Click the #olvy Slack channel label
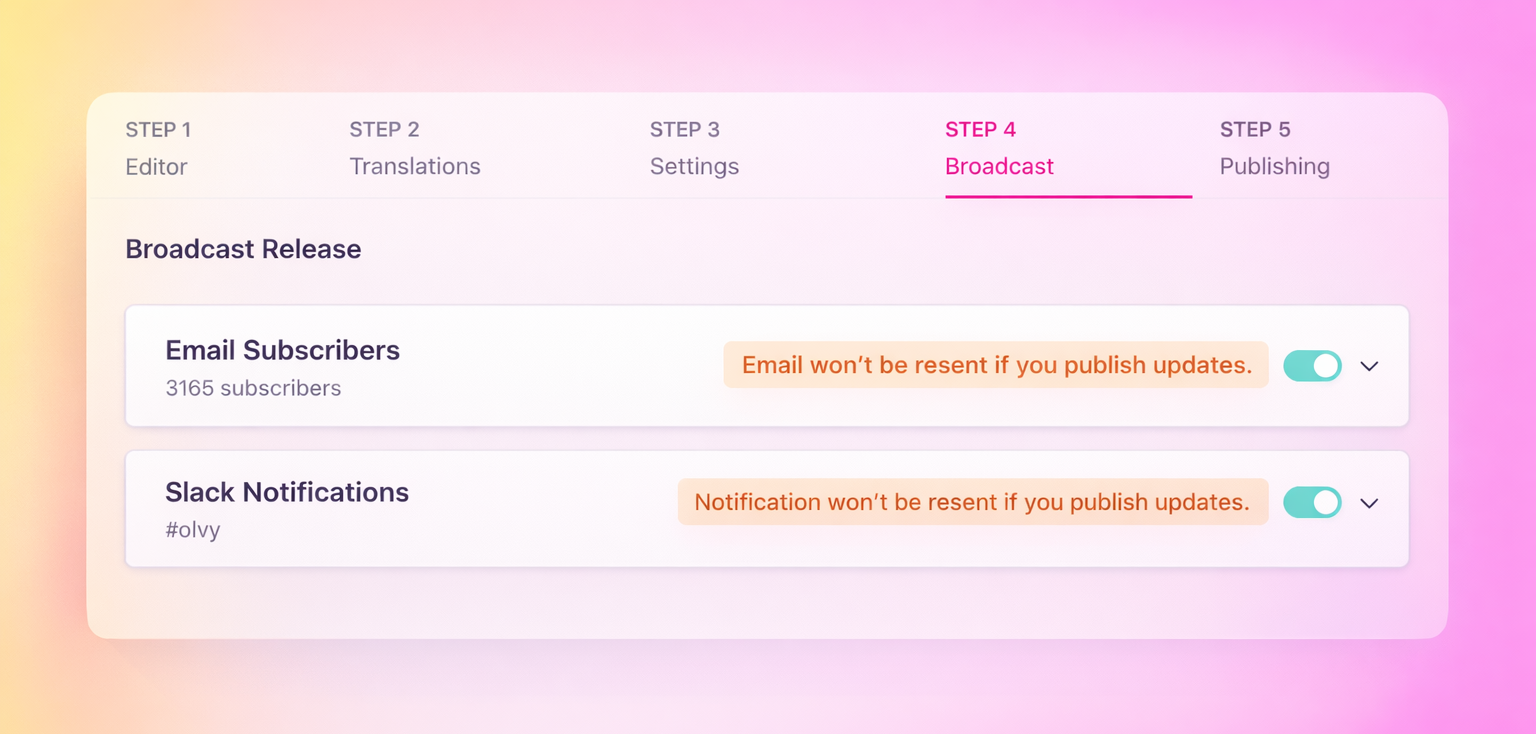 [x=193, y=529]
